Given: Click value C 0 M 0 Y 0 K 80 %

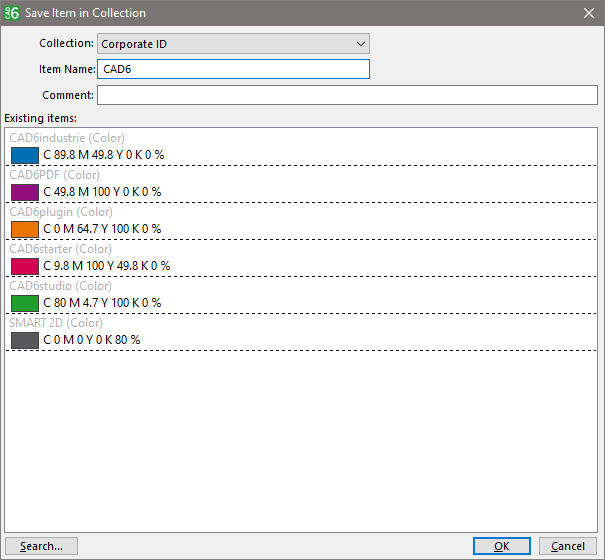Looking at the screenshot, I should 92,340.
